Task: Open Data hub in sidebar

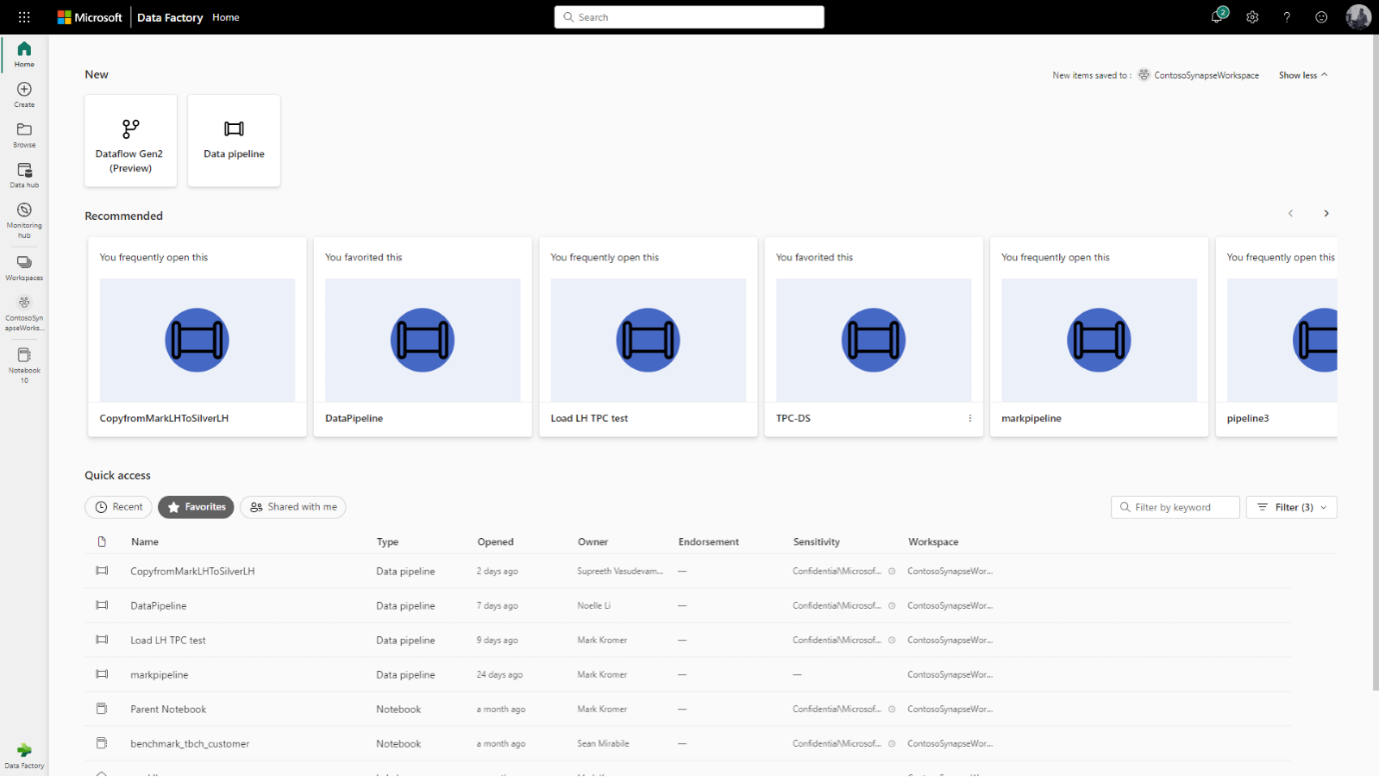Action: [x=24, y=176]
